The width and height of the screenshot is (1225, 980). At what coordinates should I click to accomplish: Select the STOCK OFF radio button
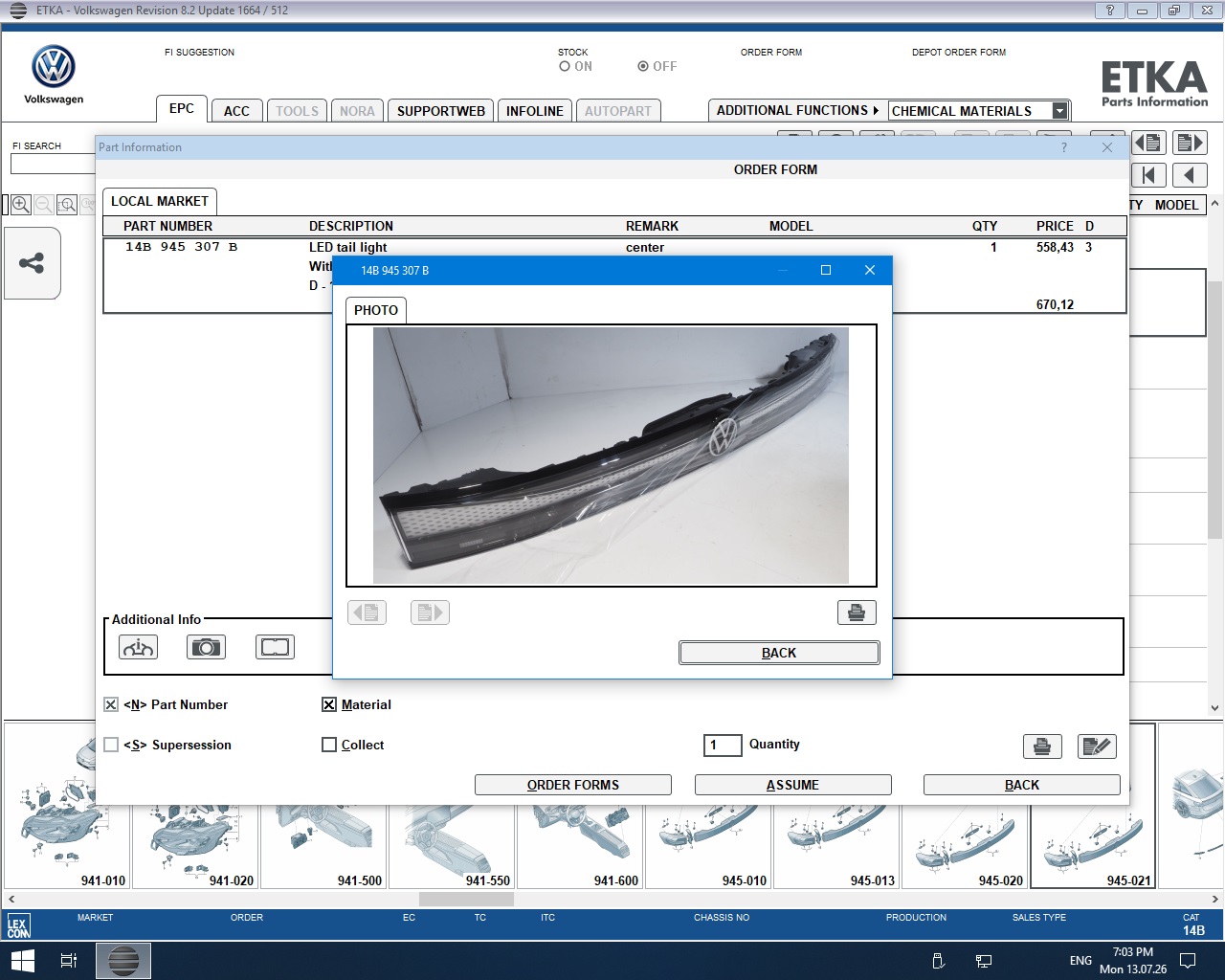click(x=643, y=66)
